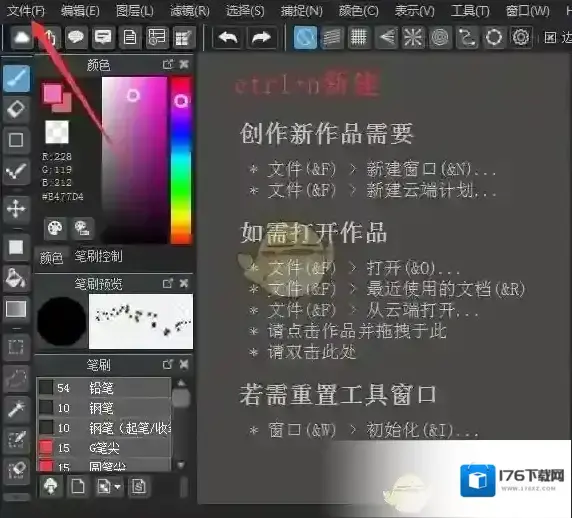Screen dimensions: 572x518
Task: Switch to the 颜色 tab
Action: pyautogui.click(x=51, y=258)
